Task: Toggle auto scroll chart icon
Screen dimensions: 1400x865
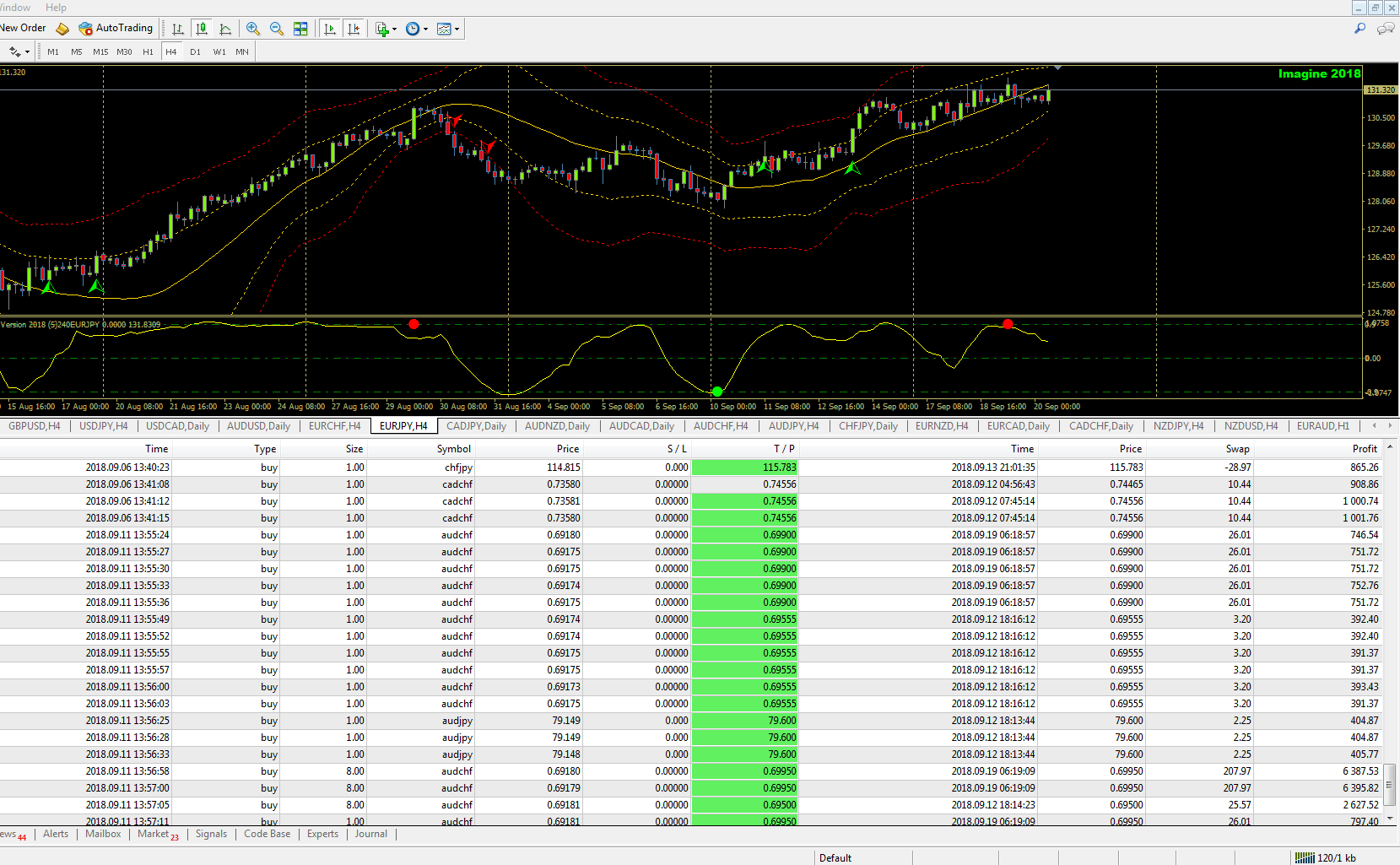Action: click(330, 29)
